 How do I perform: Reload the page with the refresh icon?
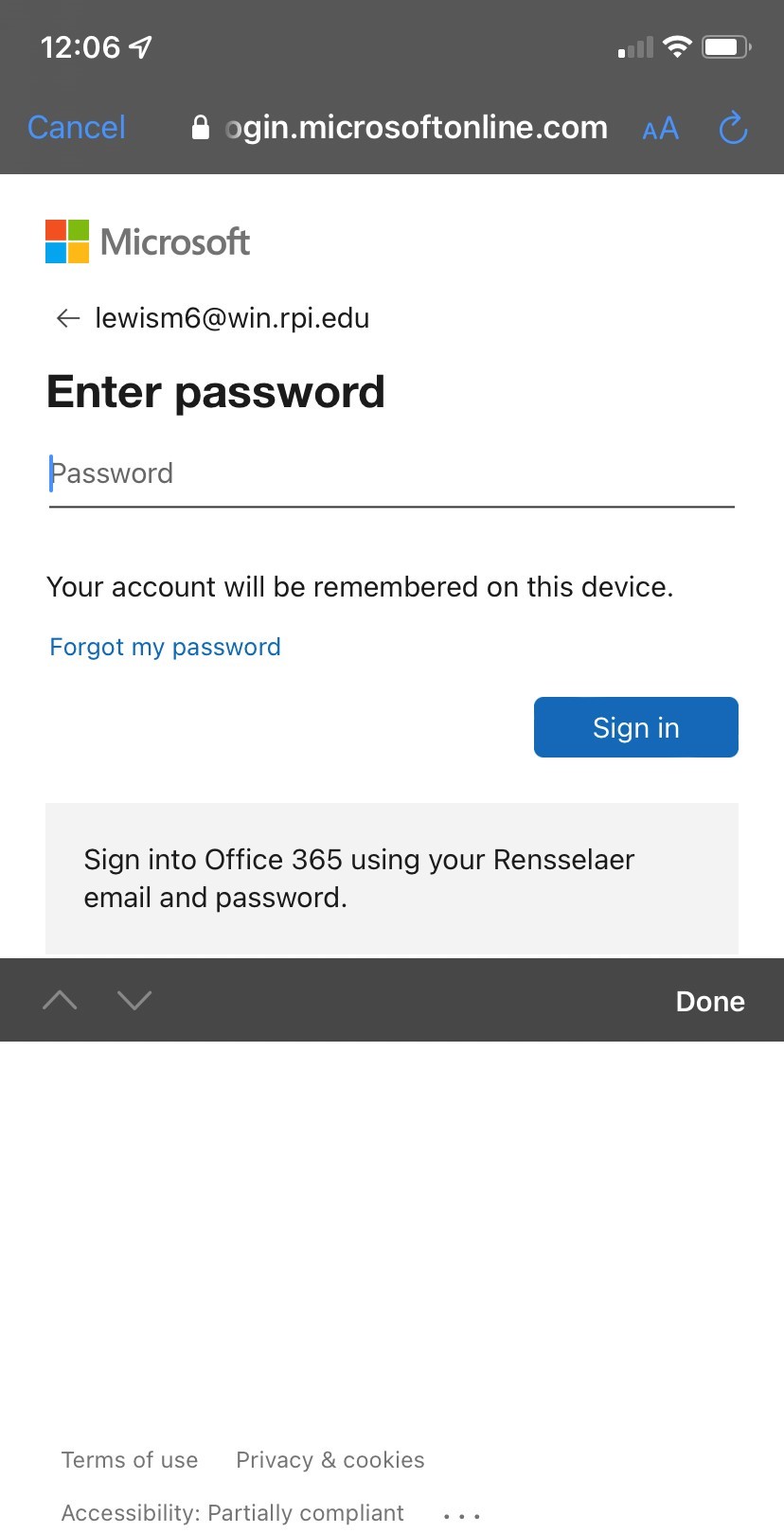[x=733, y=128]
